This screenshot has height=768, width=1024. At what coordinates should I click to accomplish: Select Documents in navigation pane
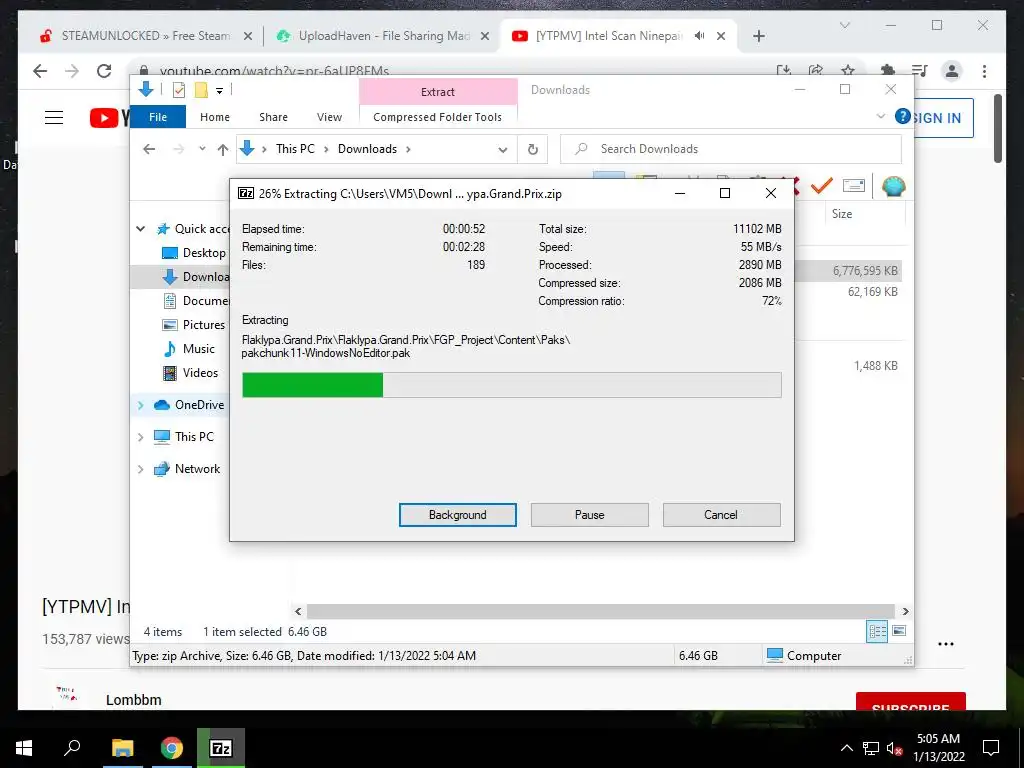(x=195, y=301)
